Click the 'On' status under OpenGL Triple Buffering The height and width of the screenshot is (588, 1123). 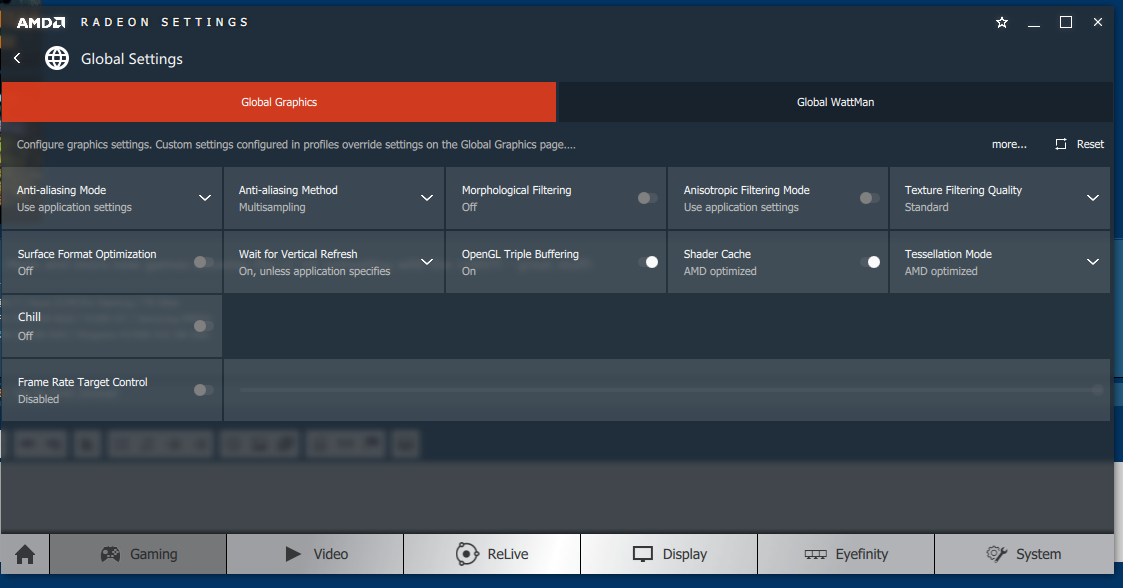point(468,271)
